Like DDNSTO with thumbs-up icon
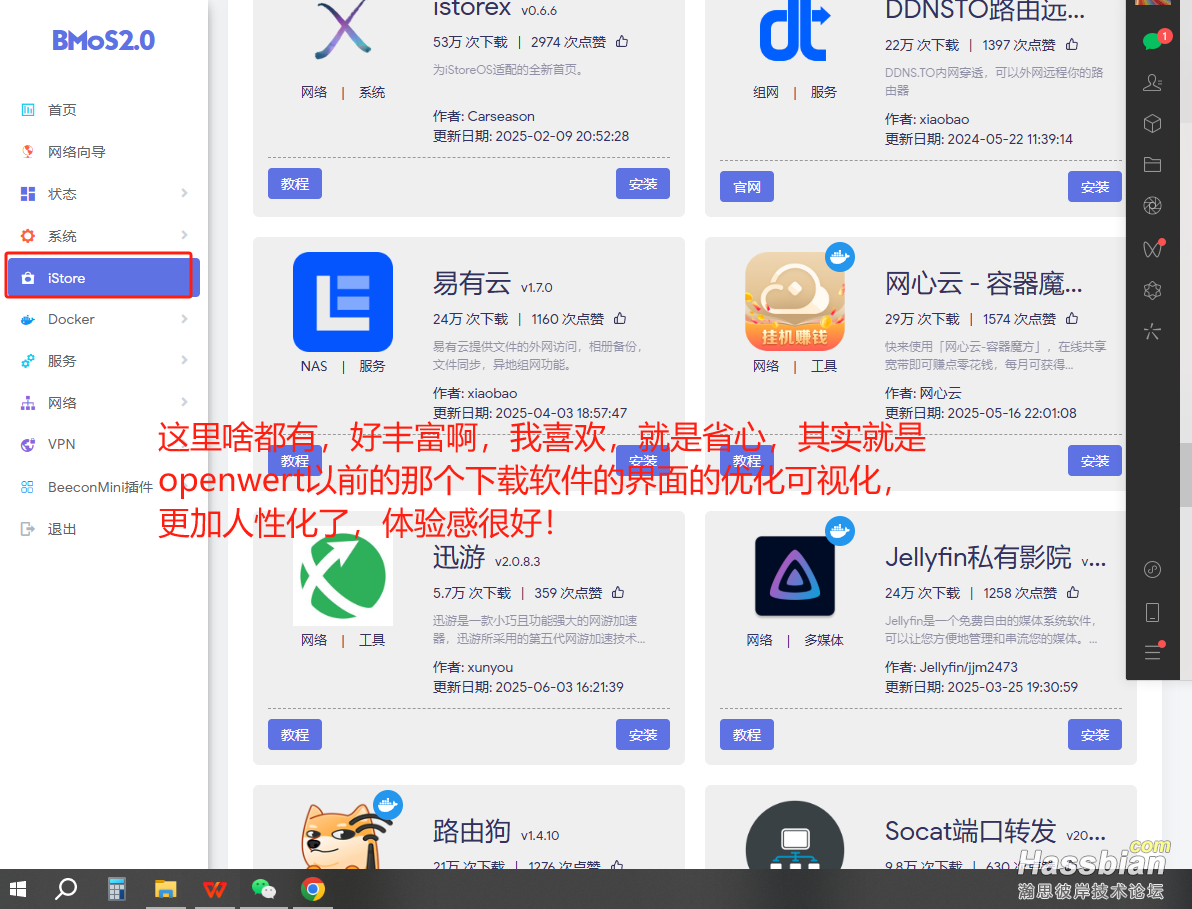 click(x=1072, y=44)
